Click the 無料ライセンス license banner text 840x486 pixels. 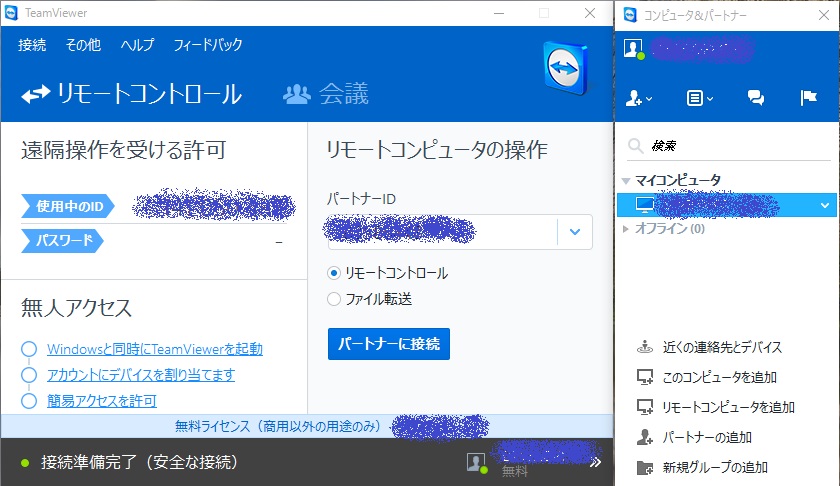click(278, 427)
